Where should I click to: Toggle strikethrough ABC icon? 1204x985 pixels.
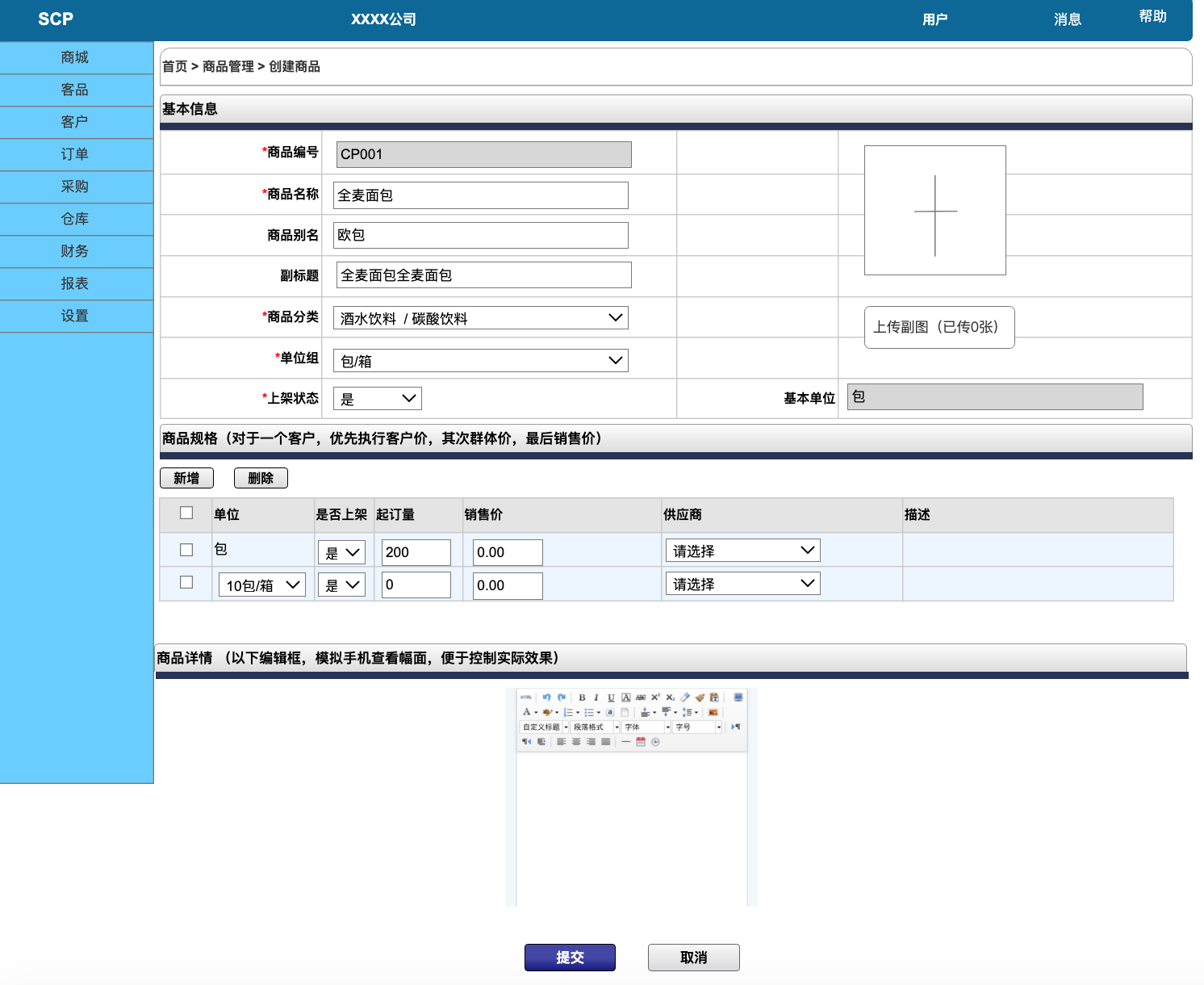(641, 698)
